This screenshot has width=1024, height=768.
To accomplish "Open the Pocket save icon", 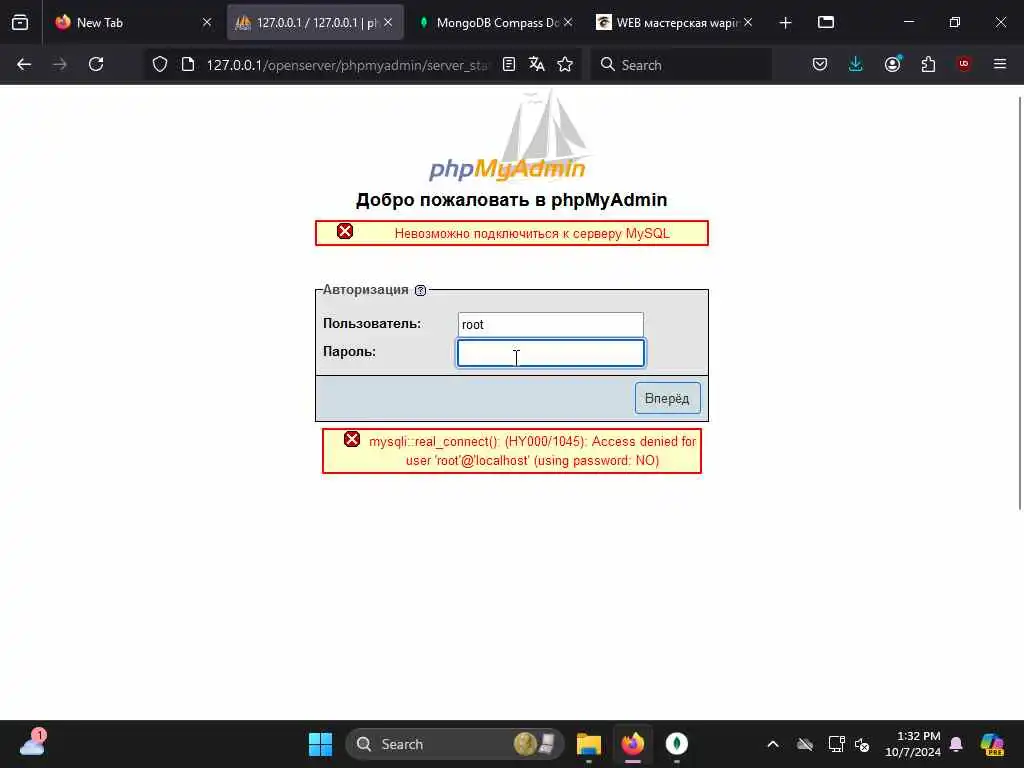I will 820,64.
